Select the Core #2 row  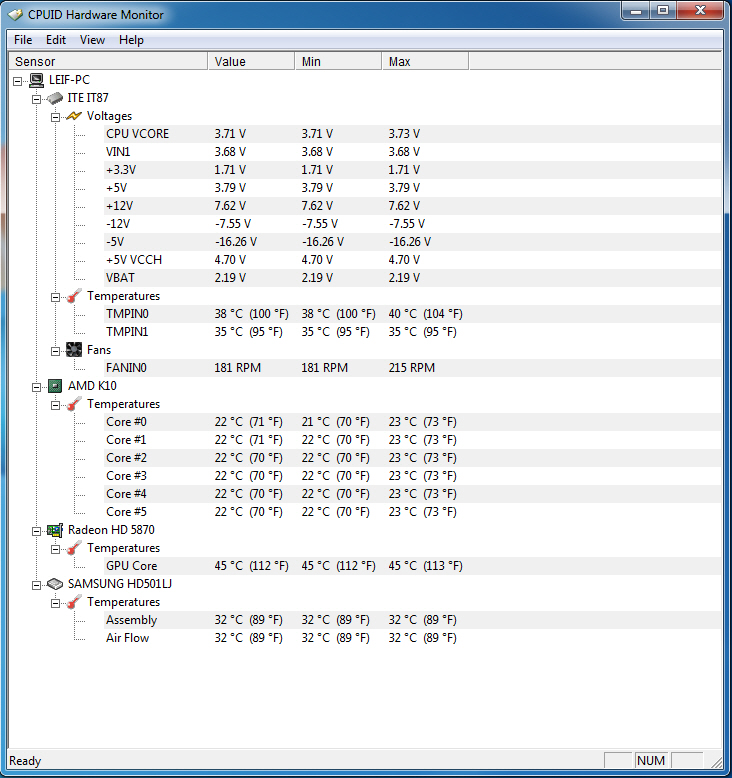pos(412,458)
